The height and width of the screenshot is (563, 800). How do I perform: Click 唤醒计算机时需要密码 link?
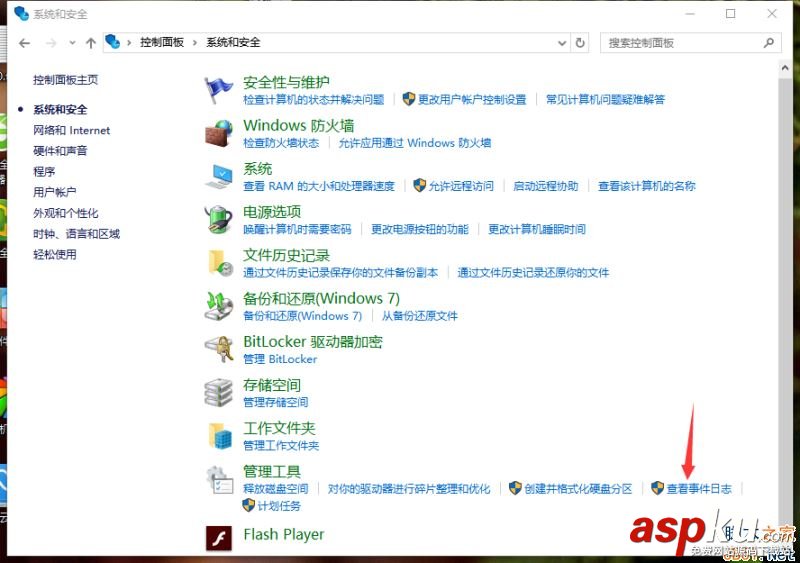[297, 229]
